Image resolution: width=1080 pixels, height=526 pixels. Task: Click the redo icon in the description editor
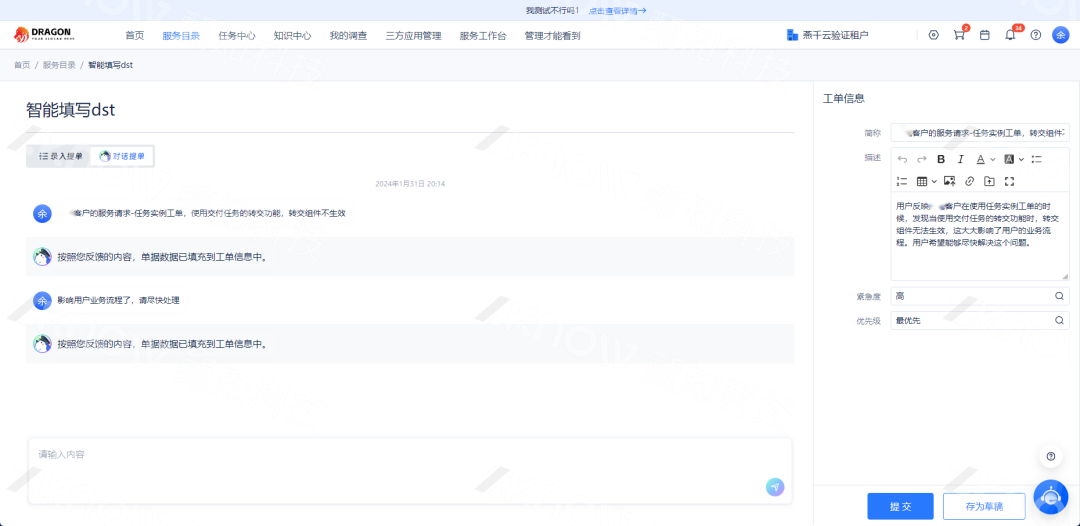[922, 159]
